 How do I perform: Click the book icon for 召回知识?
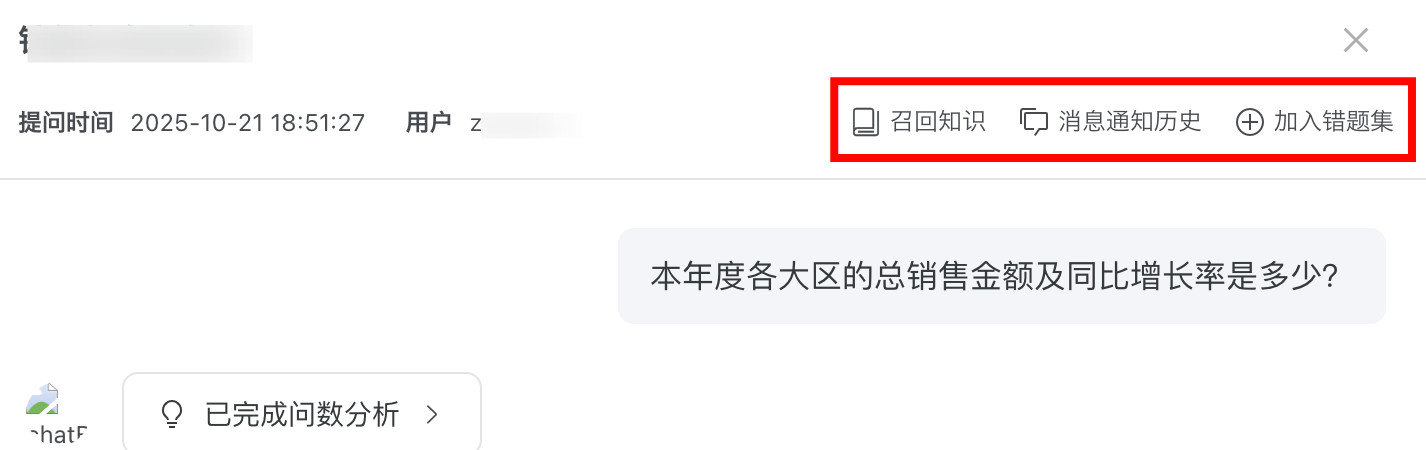click(x=864, y=123)
